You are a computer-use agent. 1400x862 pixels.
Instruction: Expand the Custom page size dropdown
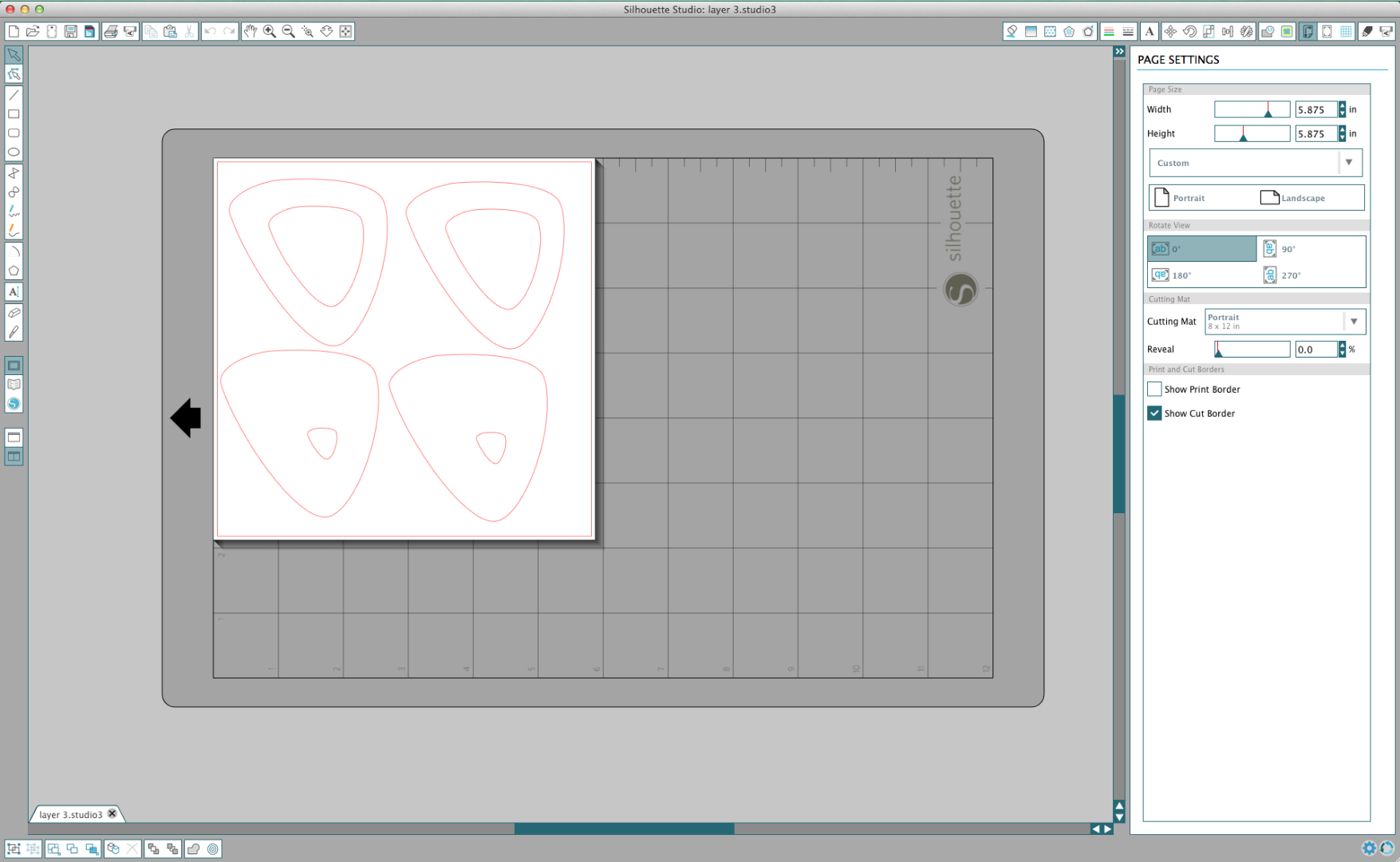[1349, 163]
